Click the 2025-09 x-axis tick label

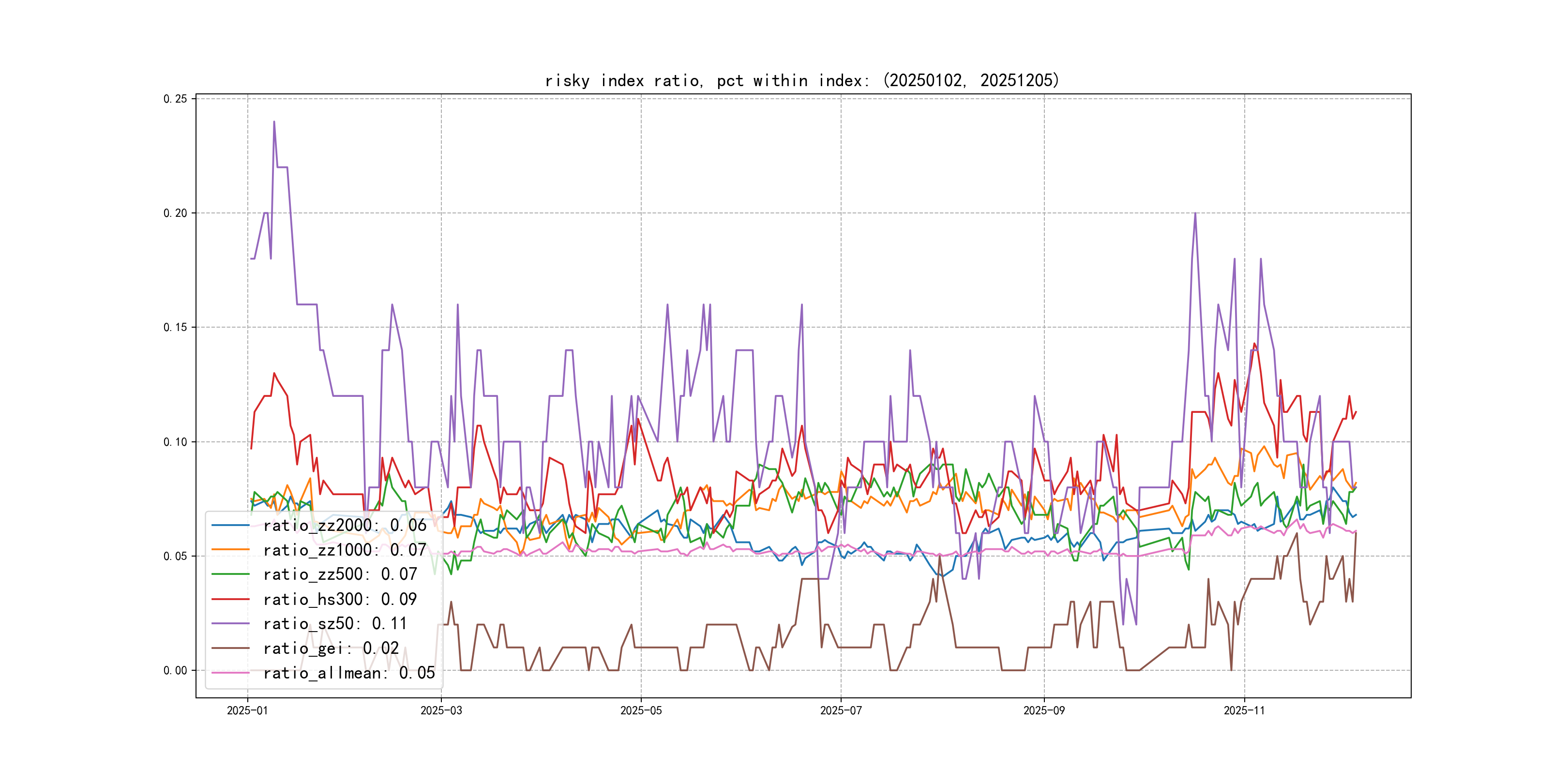(1044, 711)
